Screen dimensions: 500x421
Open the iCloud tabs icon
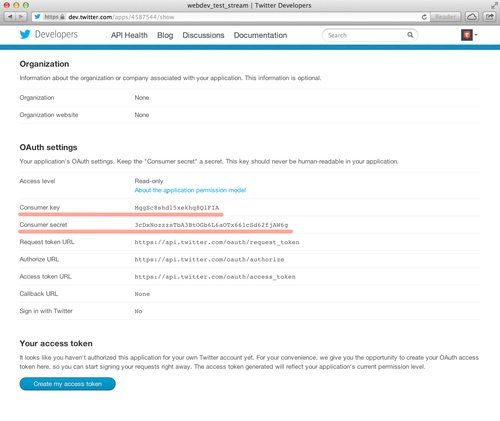tap(472, 17)
